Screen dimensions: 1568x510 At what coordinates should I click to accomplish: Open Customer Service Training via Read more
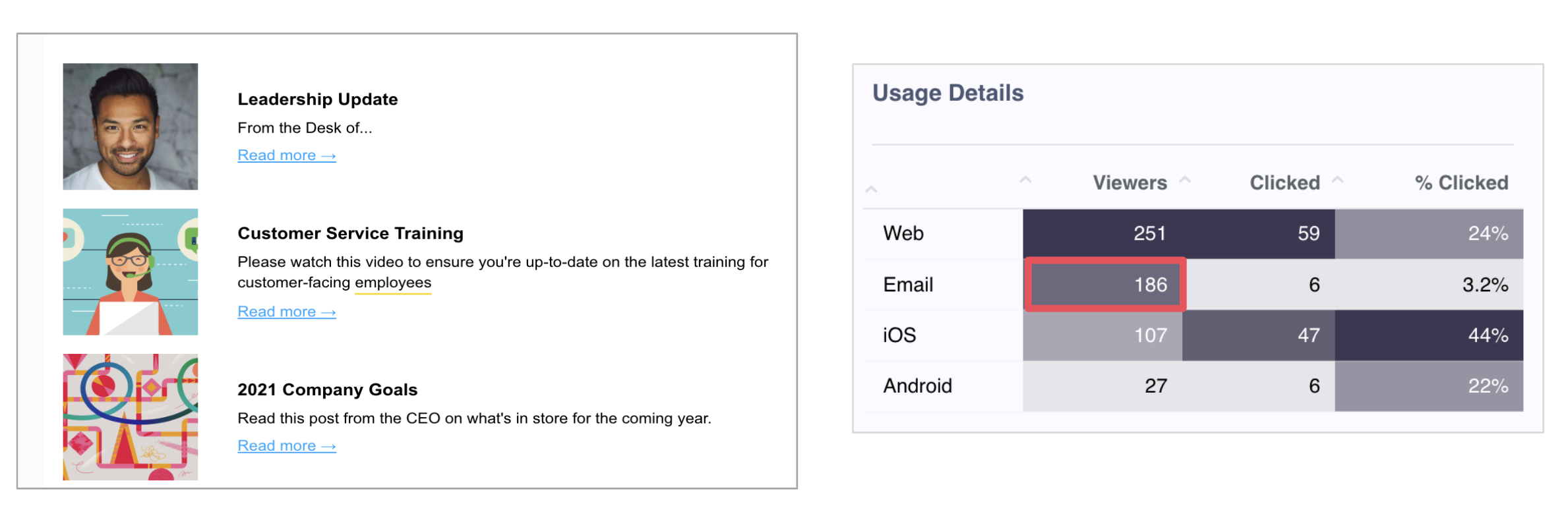[x=286, y=311]
